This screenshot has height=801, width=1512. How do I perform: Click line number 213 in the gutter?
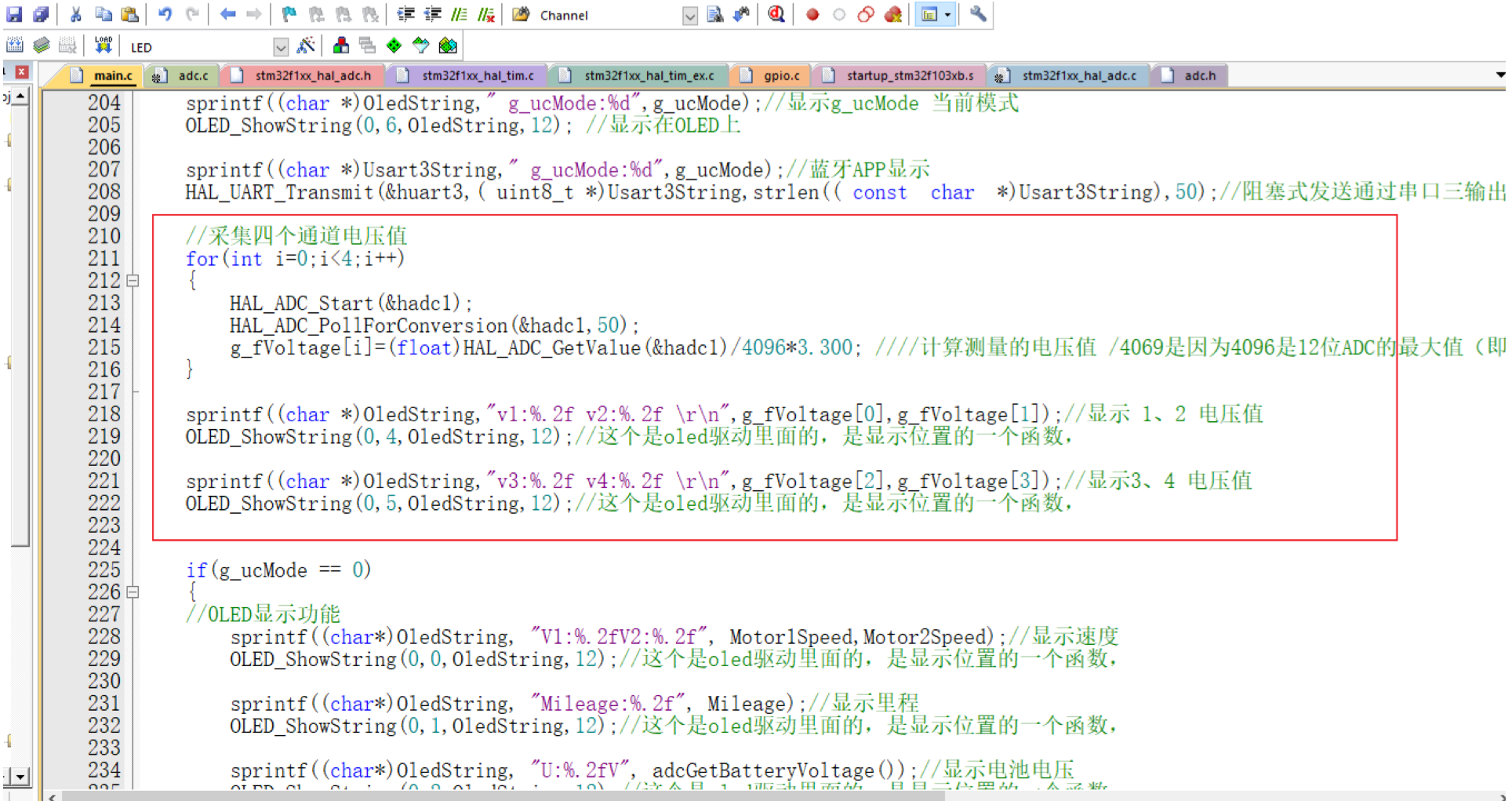click(x=104, y=303)
